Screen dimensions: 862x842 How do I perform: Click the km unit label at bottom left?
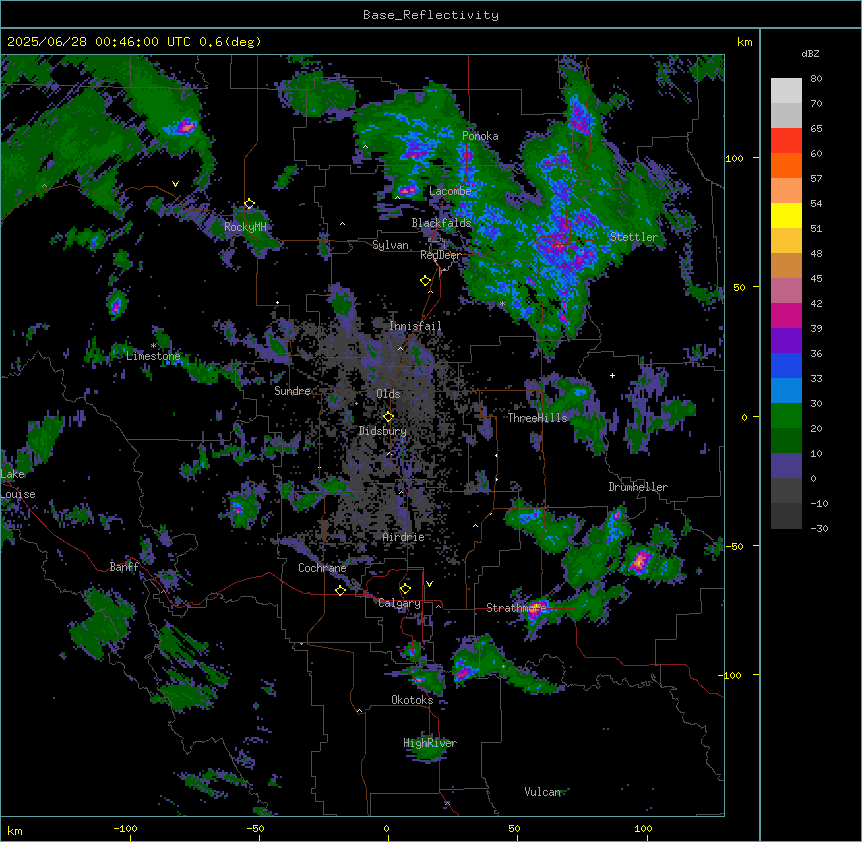[x=15, y=830]
